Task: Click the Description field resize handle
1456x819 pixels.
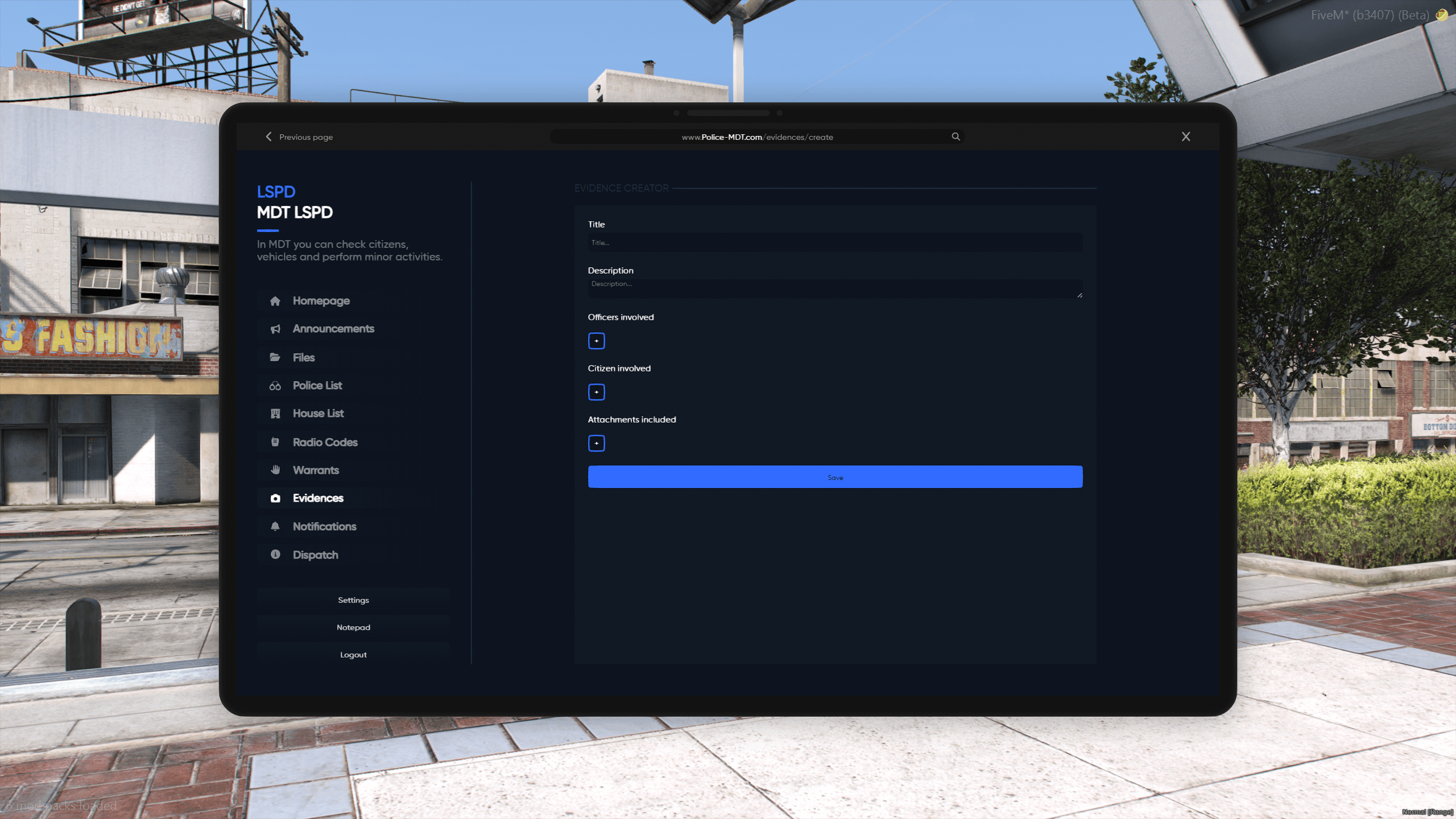Action: [1079, 295]
